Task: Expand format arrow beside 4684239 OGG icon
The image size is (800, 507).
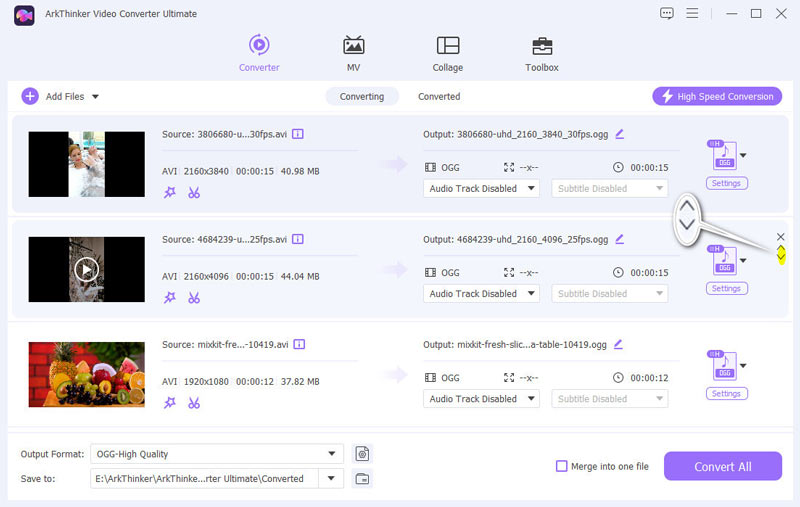Action: tap(743, 261)
